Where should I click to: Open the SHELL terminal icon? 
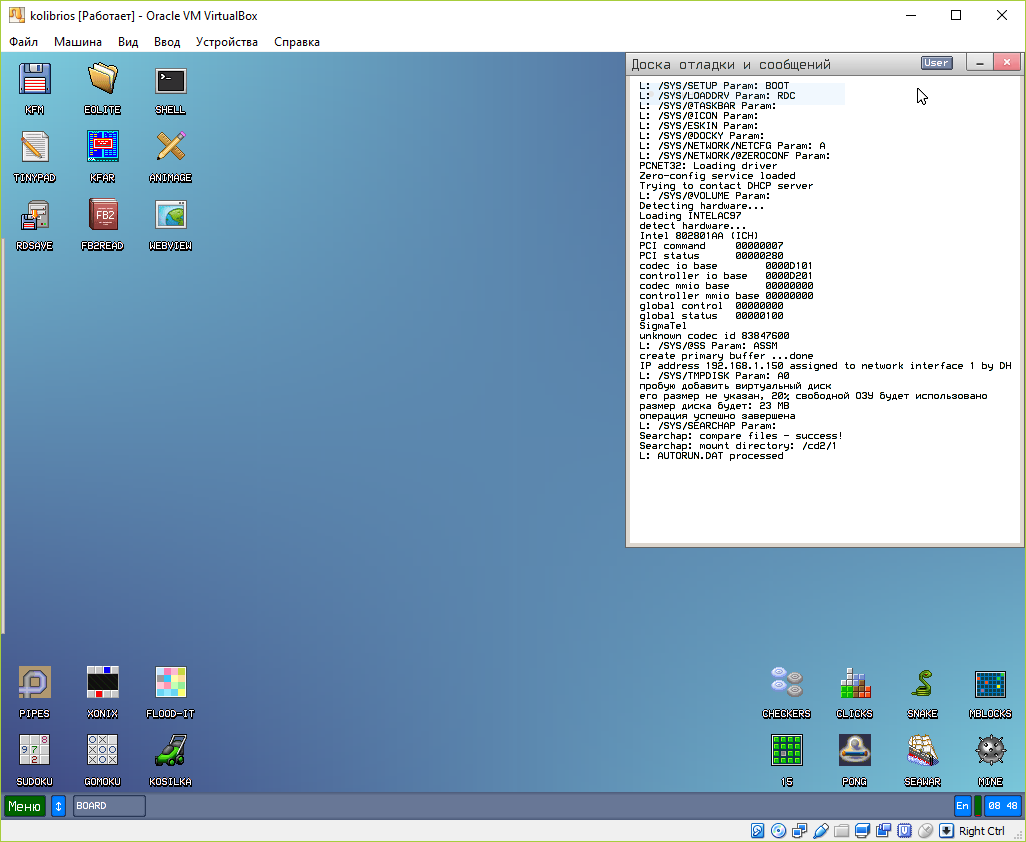[170, 80]
